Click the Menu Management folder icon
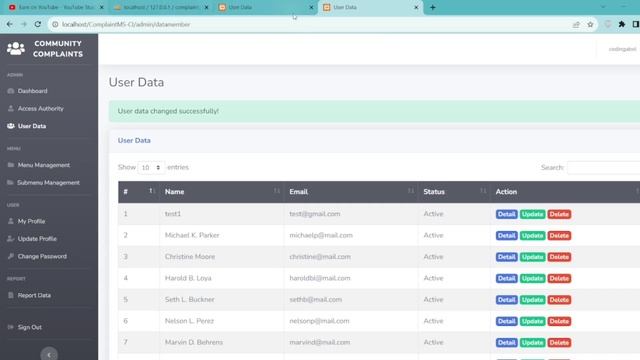This screenshot has width=640, height=360. (11, 165)
